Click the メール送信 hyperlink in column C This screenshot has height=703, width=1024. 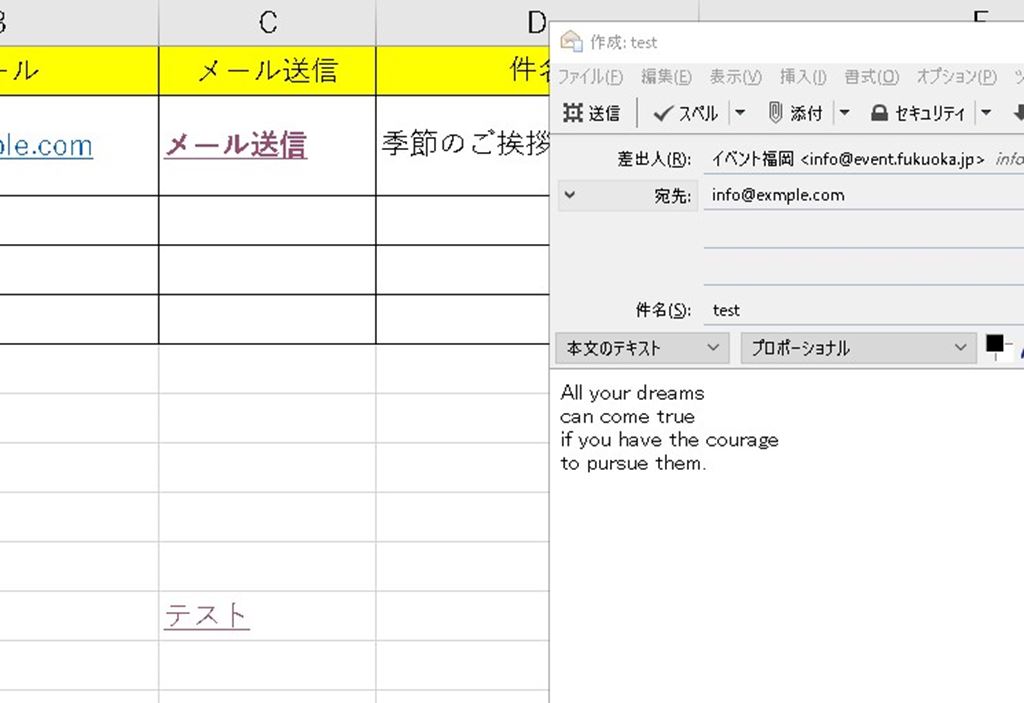coord(235,146)
